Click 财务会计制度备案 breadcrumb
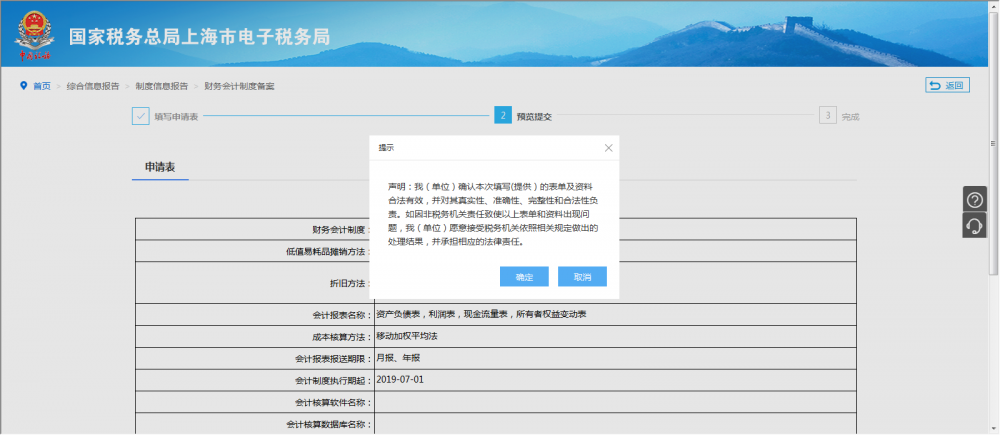Image resolution: width=1000 pixels, height=435 pixels. point(239,86)
